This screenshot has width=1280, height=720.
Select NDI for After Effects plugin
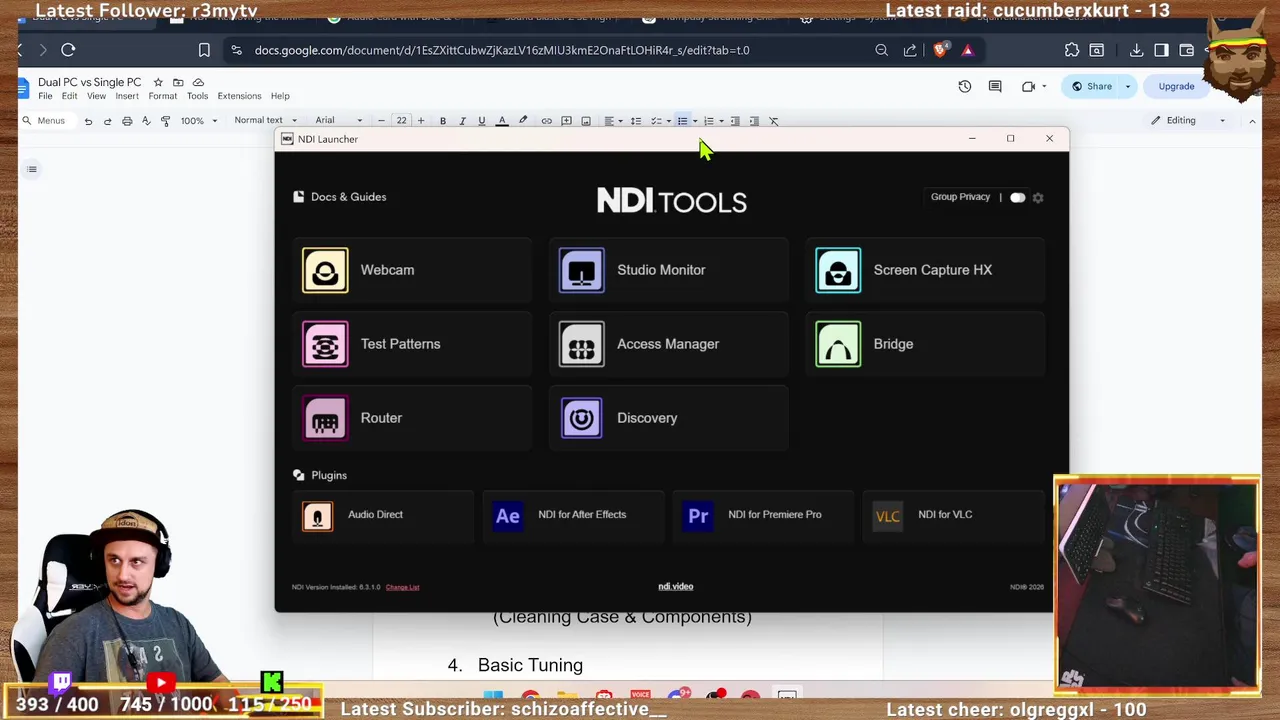pyautogui.click(x=573, y=515)
